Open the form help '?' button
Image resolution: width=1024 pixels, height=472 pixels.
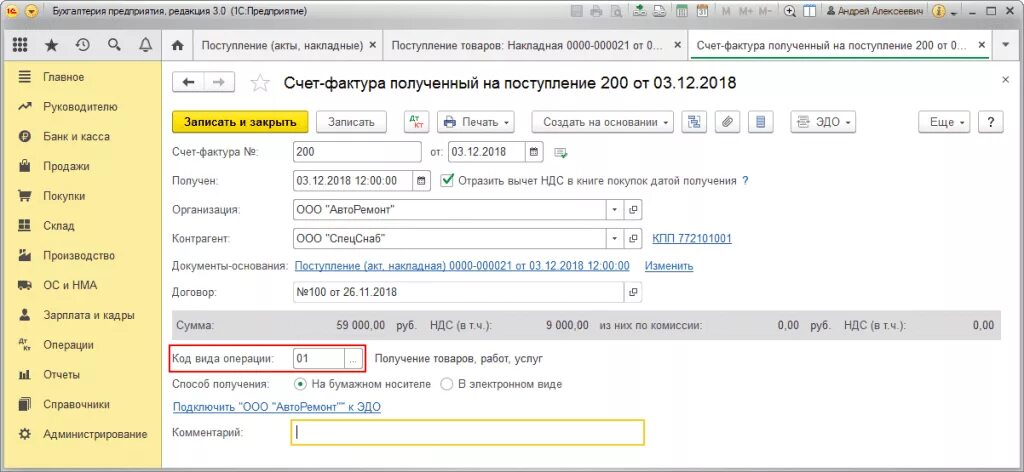pos(991,122)
